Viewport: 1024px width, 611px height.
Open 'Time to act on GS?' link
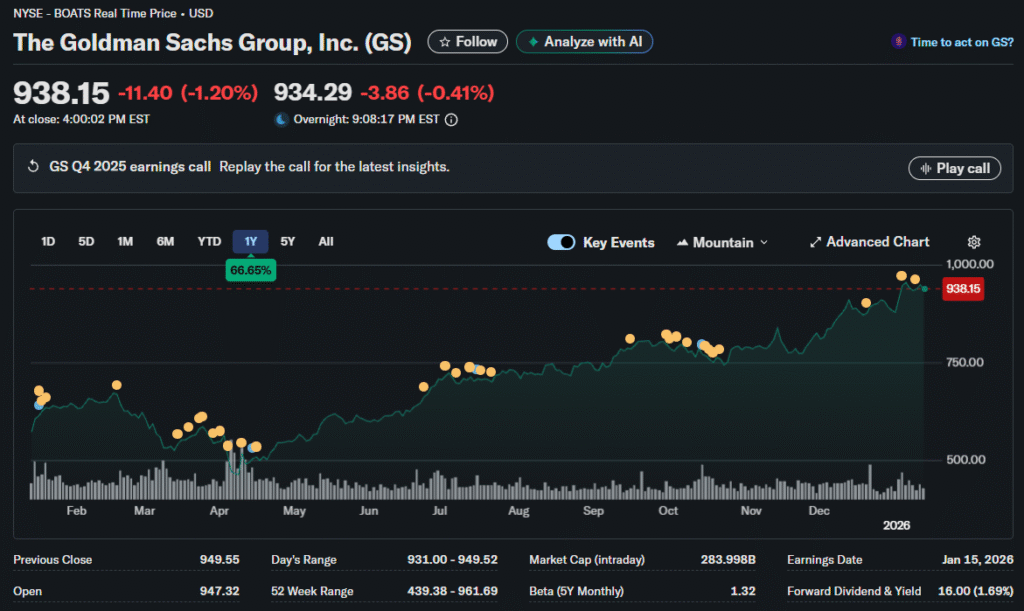point(960,42)
